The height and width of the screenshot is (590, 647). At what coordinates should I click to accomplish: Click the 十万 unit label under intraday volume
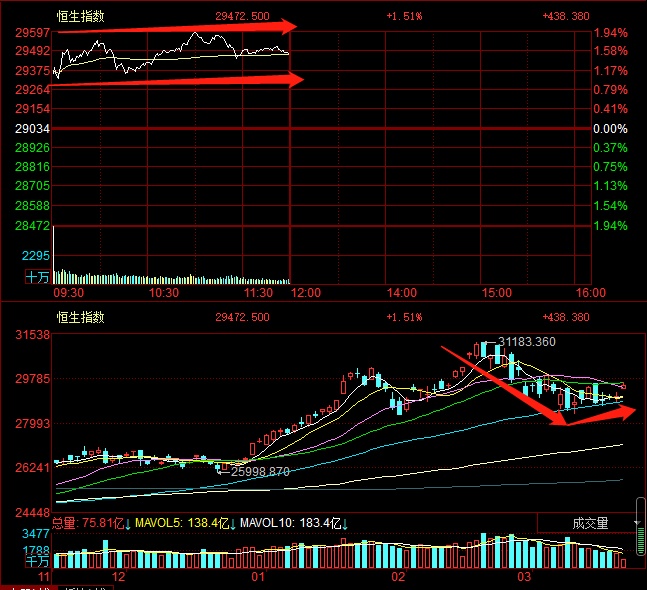pyautogui.click(x=37, y=277)
